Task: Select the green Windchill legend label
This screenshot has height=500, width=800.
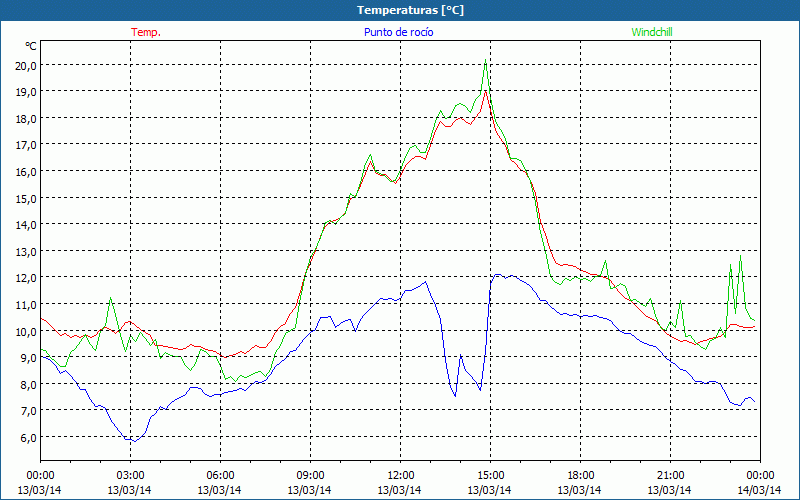Action: (x=652, y=32)
